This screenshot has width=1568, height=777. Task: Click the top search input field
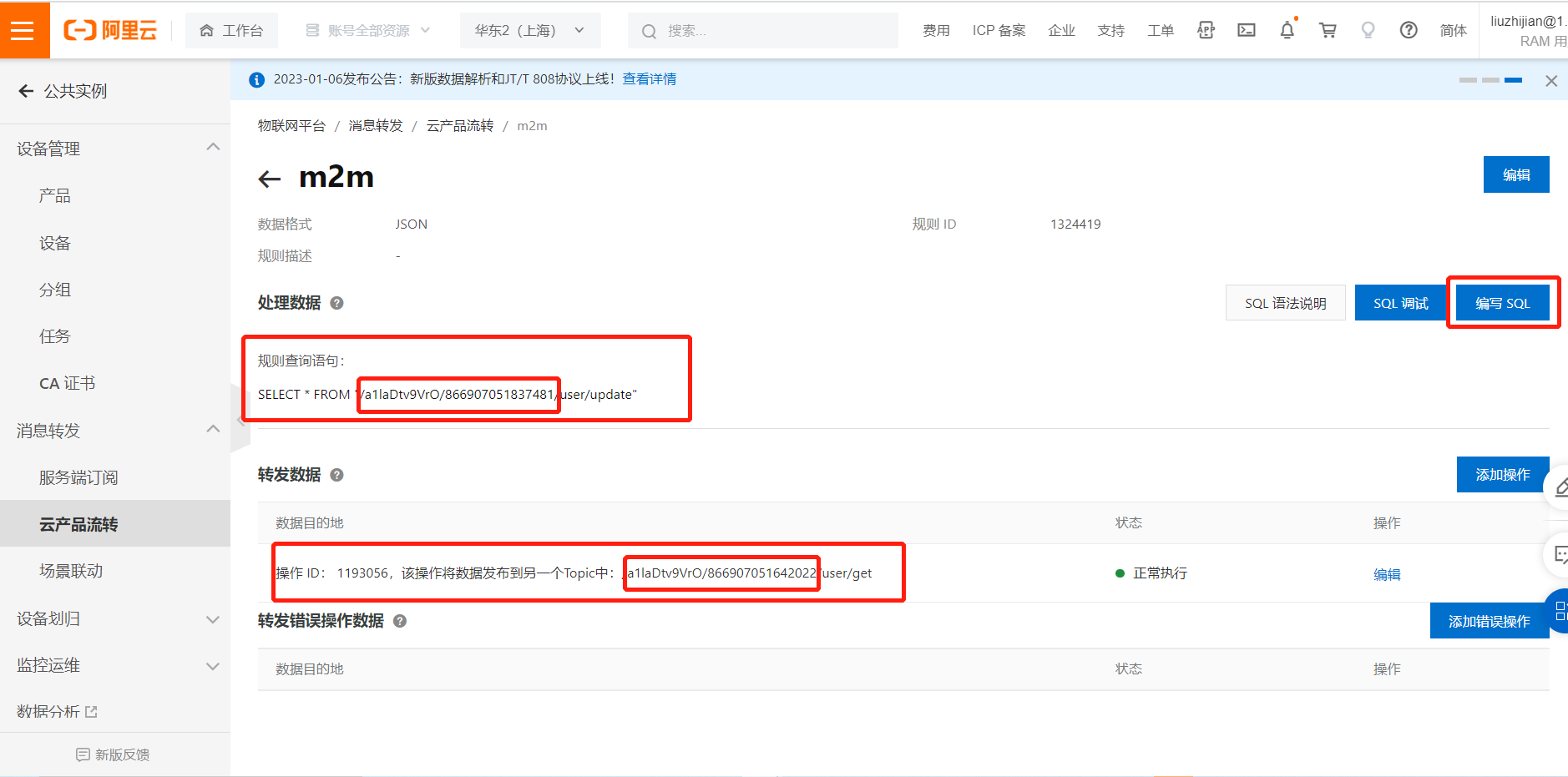(x=763, y=31)
